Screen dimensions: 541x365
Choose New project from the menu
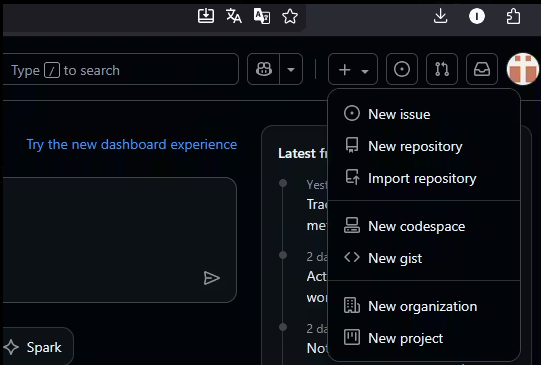[424, 338]
